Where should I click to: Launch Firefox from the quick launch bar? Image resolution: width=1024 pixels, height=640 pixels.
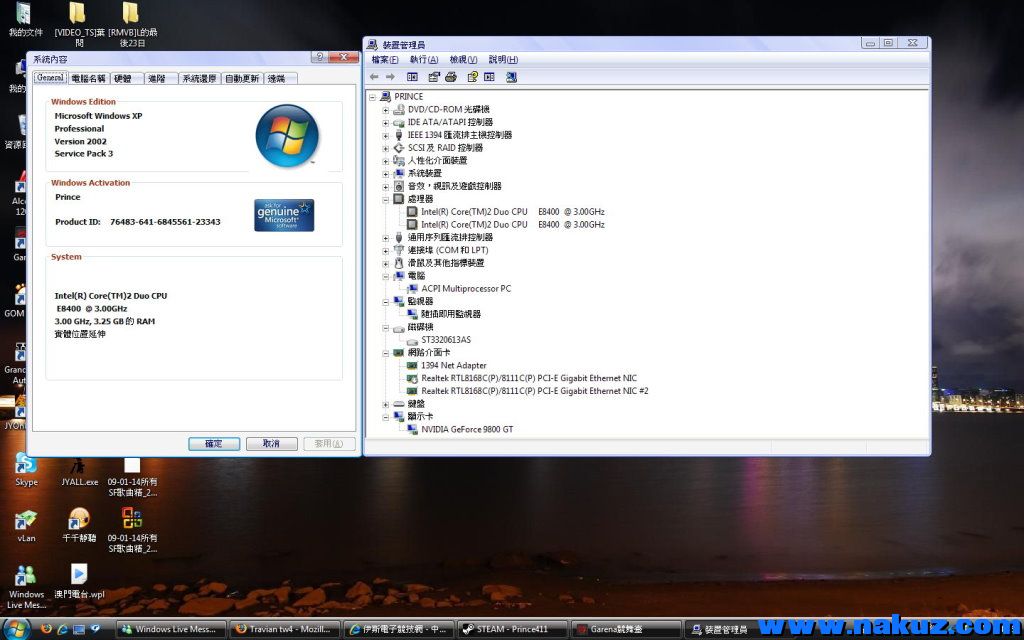(46, 630)
